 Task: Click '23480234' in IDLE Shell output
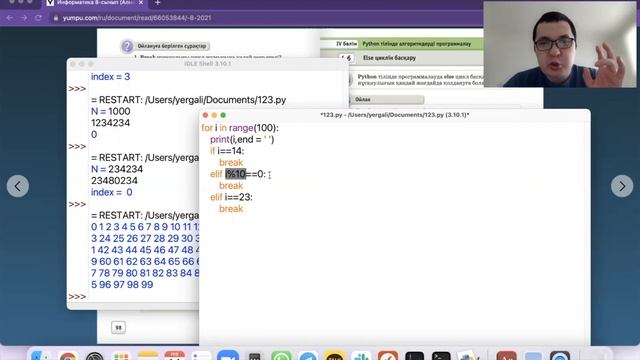tap(114, 180)
